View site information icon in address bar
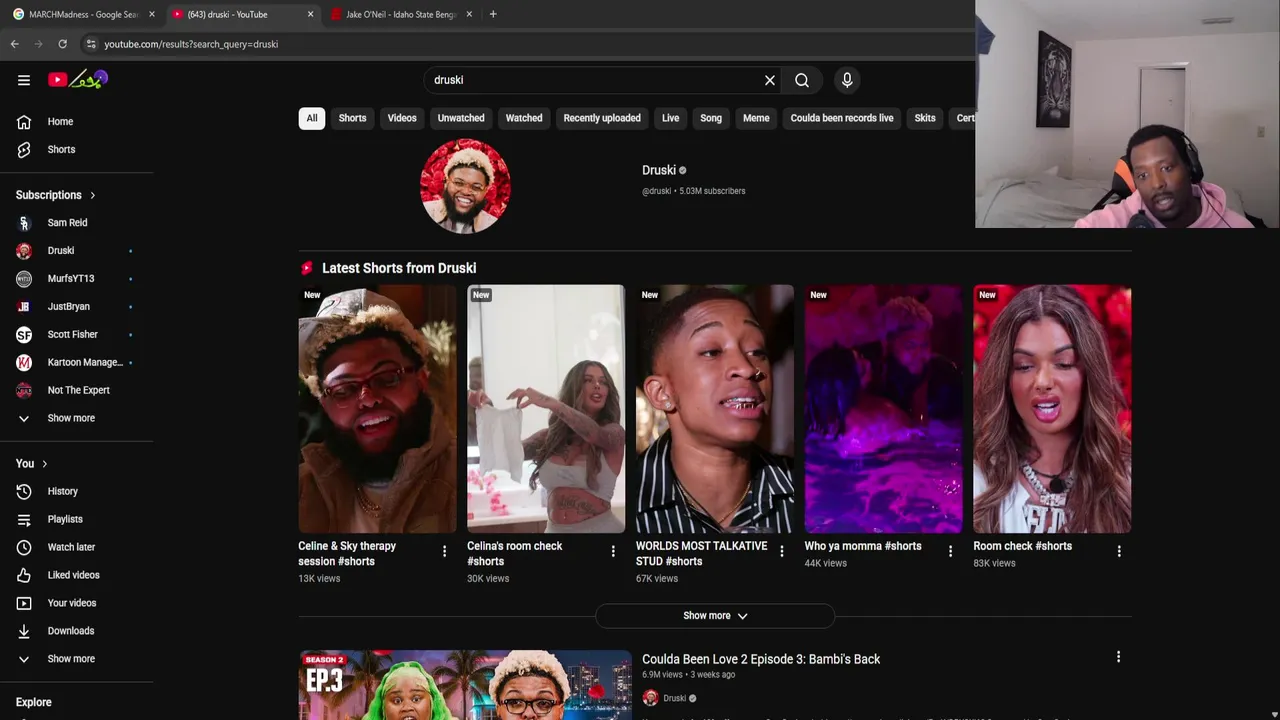1280x720 pixels. coord(91,44)
